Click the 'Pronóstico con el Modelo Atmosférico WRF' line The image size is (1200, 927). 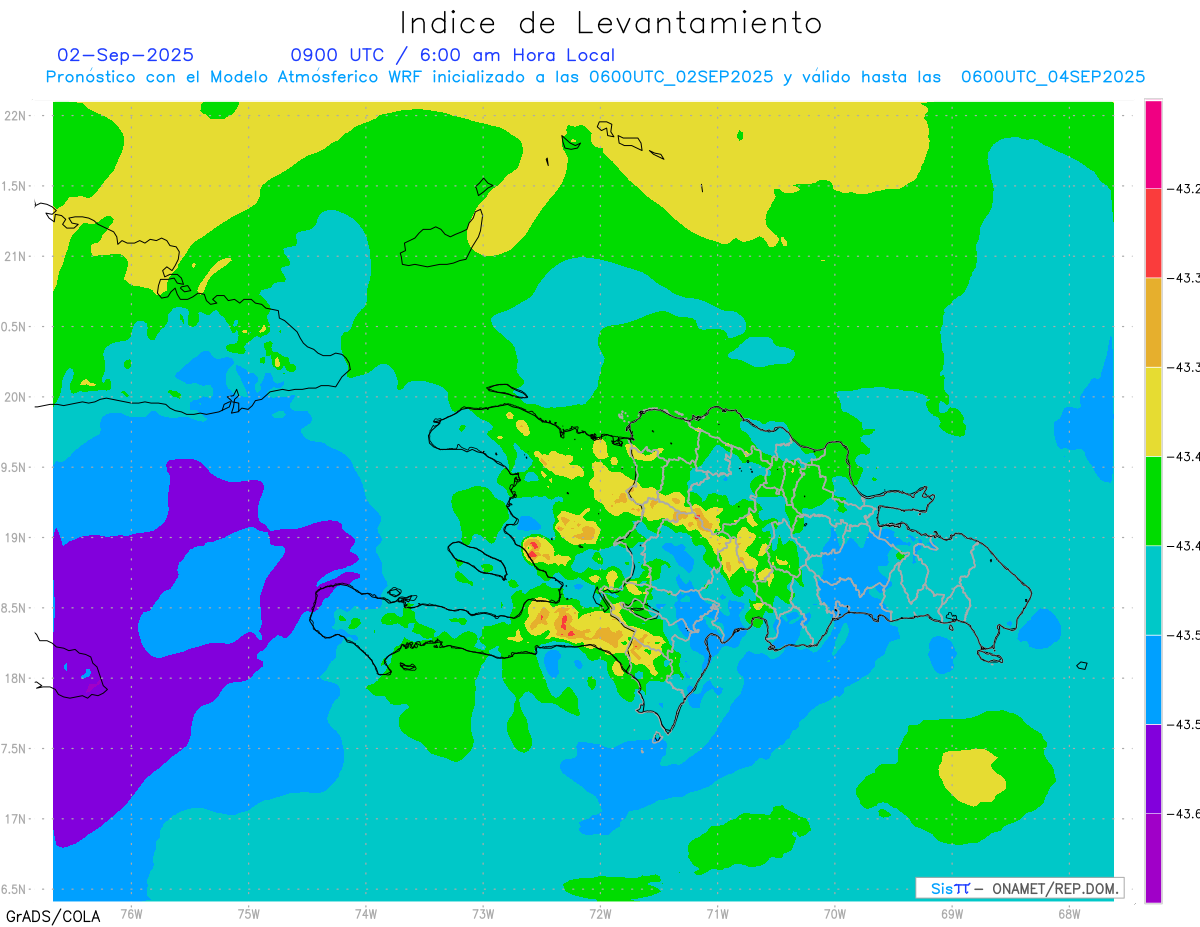[595, 77]
